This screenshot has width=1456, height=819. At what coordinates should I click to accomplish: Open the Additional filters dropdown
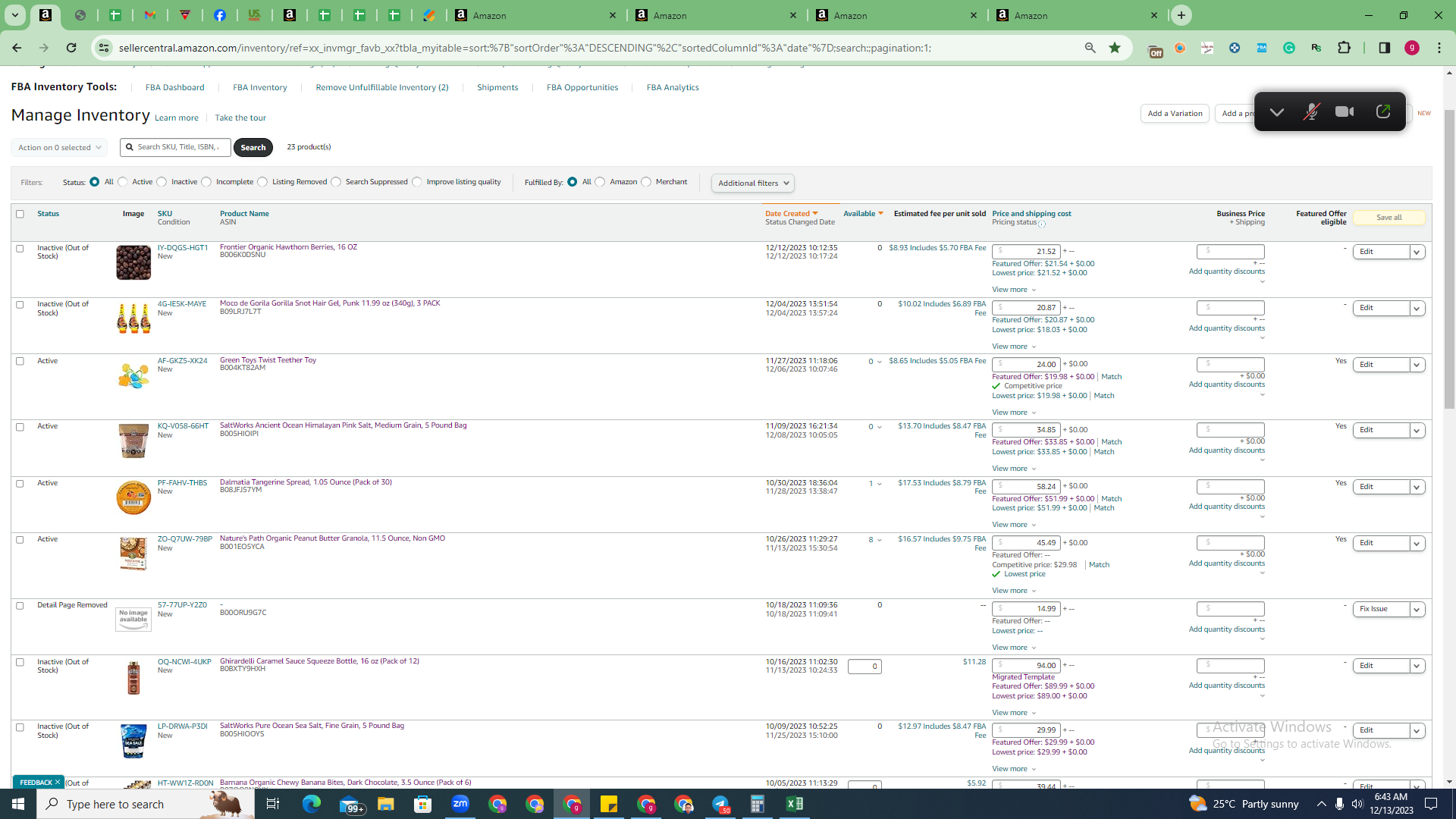753,183
